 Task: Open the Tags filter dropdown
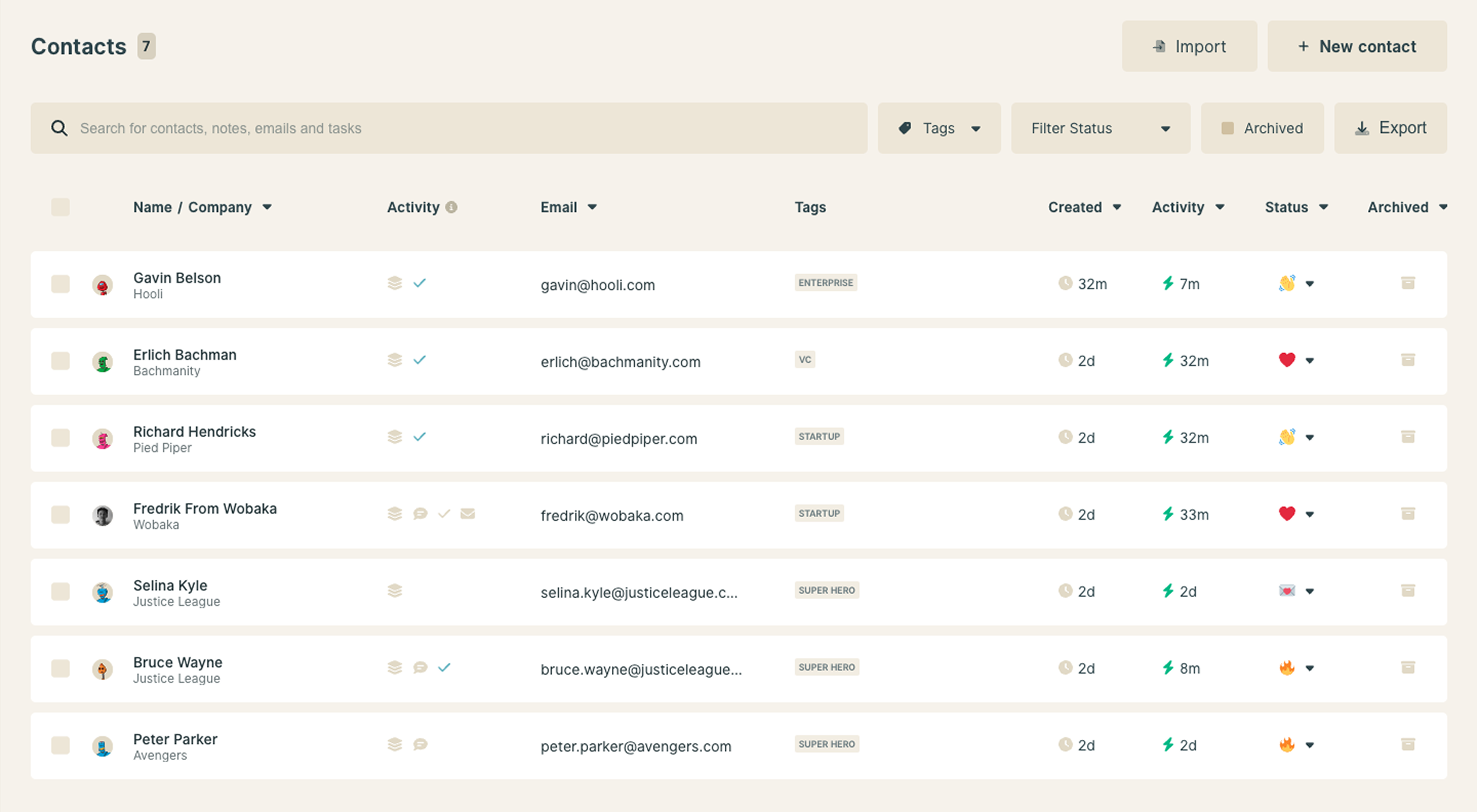pyautogui.click(x=939, y=128)
